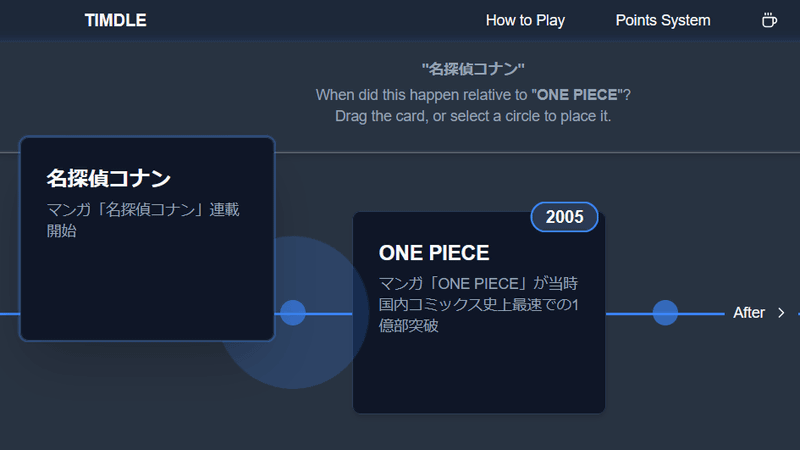Image resolution: width=800 pixels, height=450 pixels.
Task: Select the circle before ONE PIECE card
Action: [x=293, y=313]
